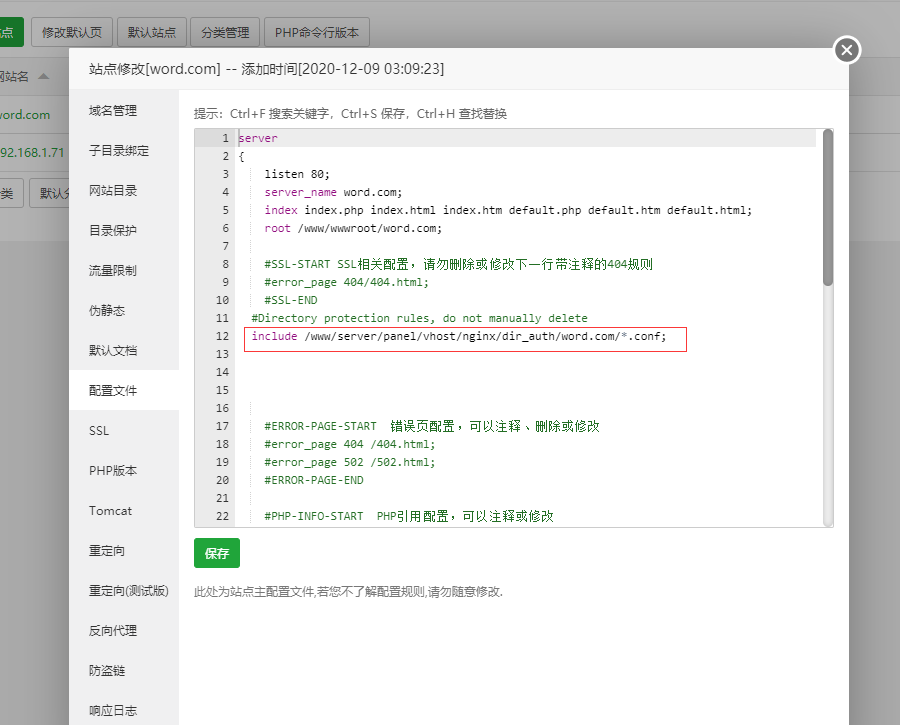900x725 pixels.
Task: Click the code editor vertical scrollbar
Action: (x=827, y=210)
